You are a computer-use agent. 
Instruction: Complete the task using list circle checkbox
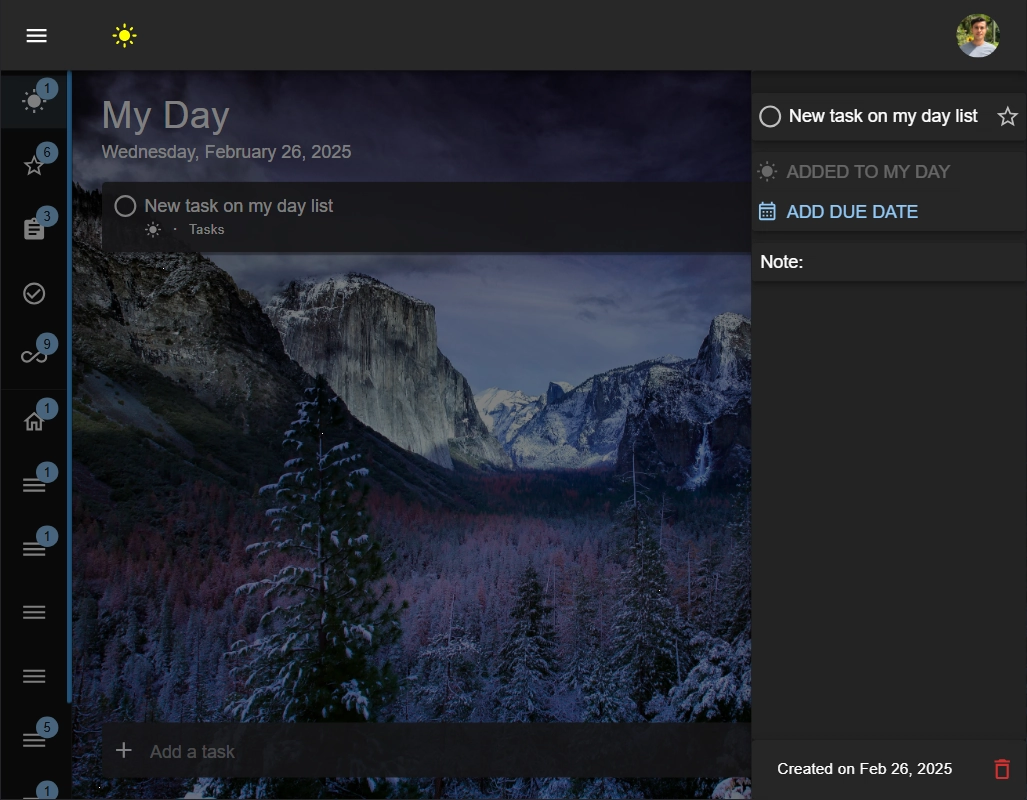(125, 206)
